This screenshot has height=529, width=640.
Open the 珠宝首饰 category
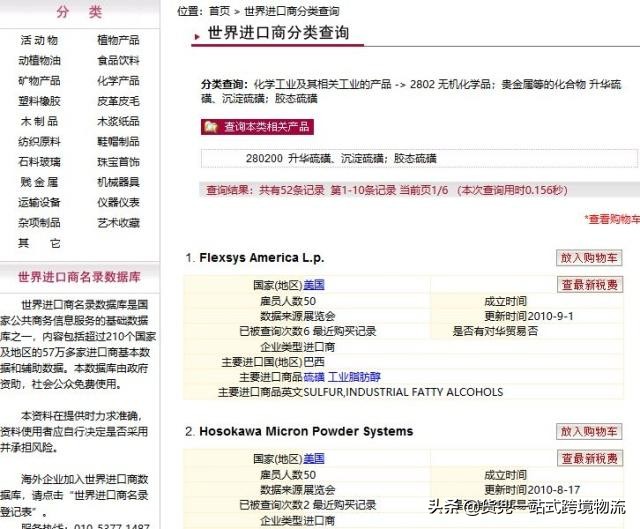(x=118, y=162)
